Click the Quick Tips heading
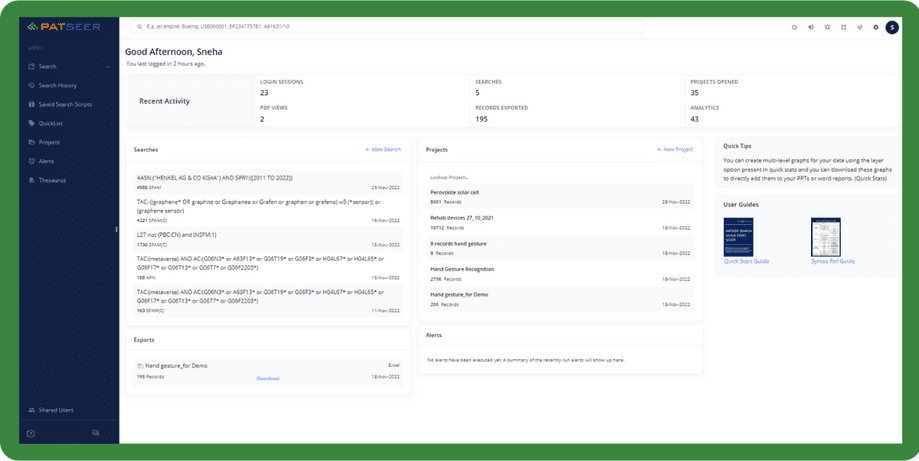Viewport: 919px width, 461px height. [737, 146]
